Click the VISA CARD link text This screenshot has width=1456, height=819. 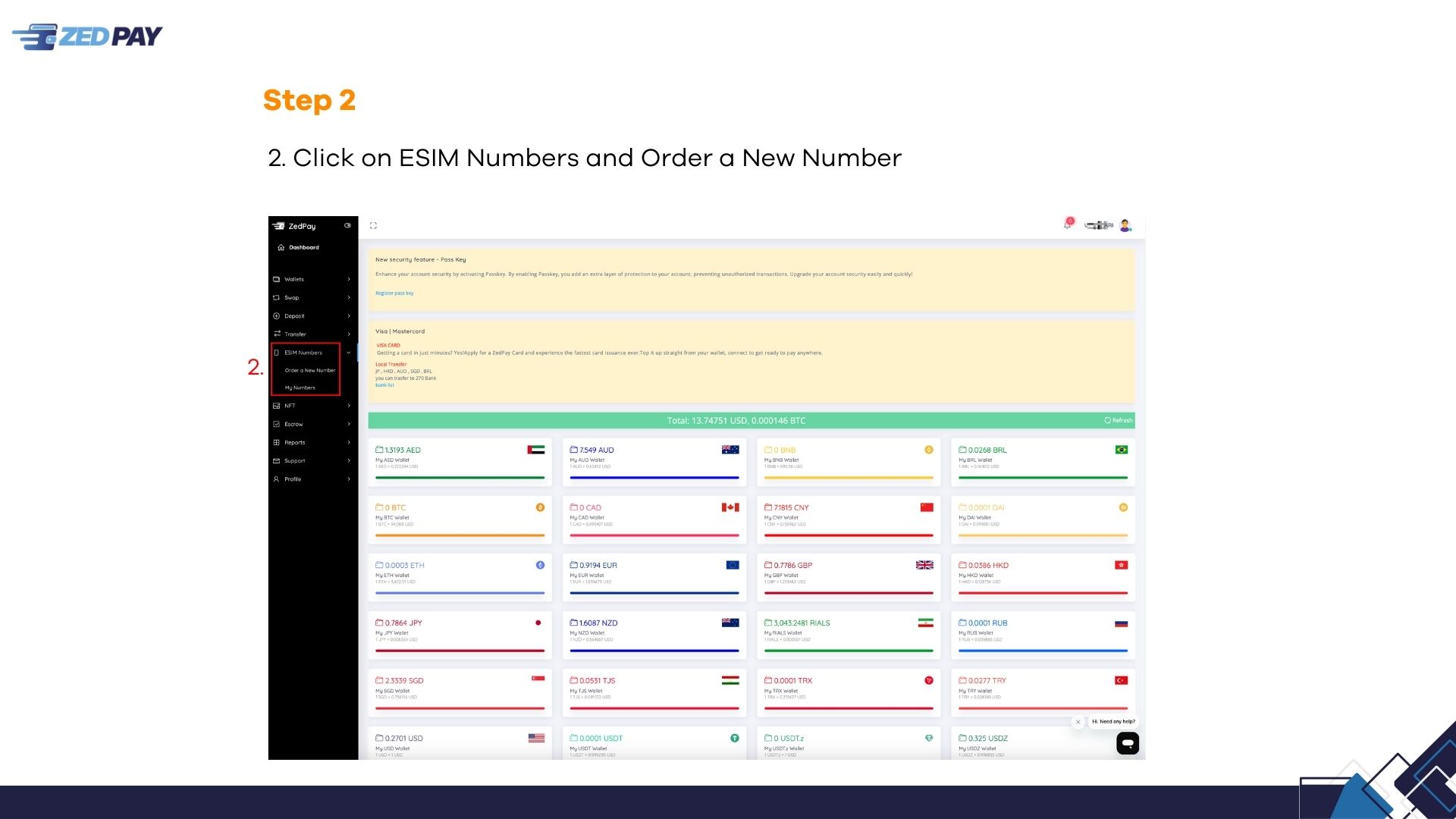click(388, 345)
